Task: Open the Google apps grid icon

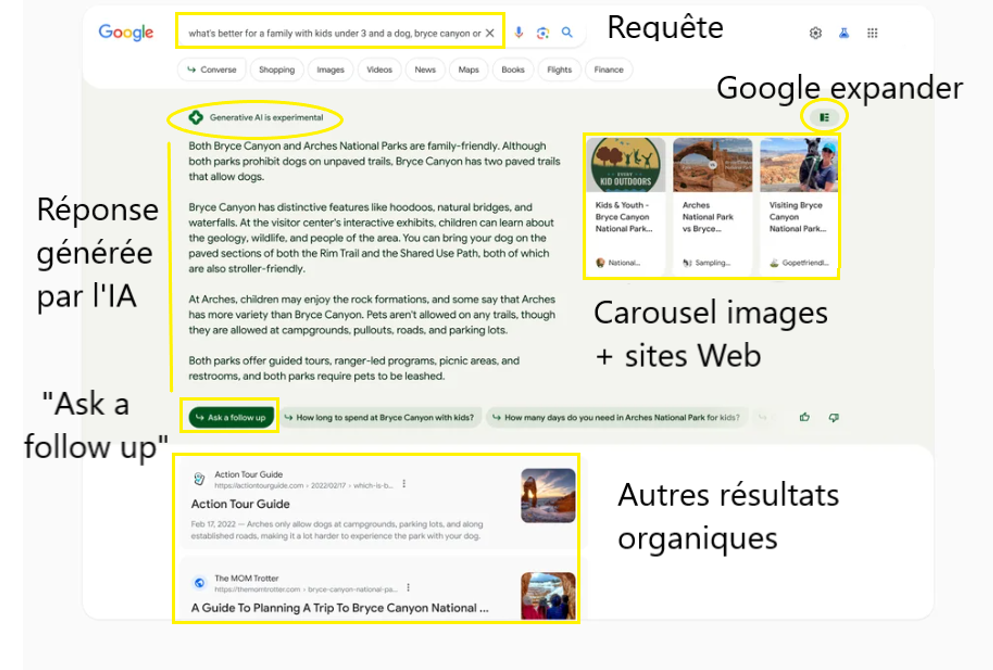Action: click(x=872, y=32)
